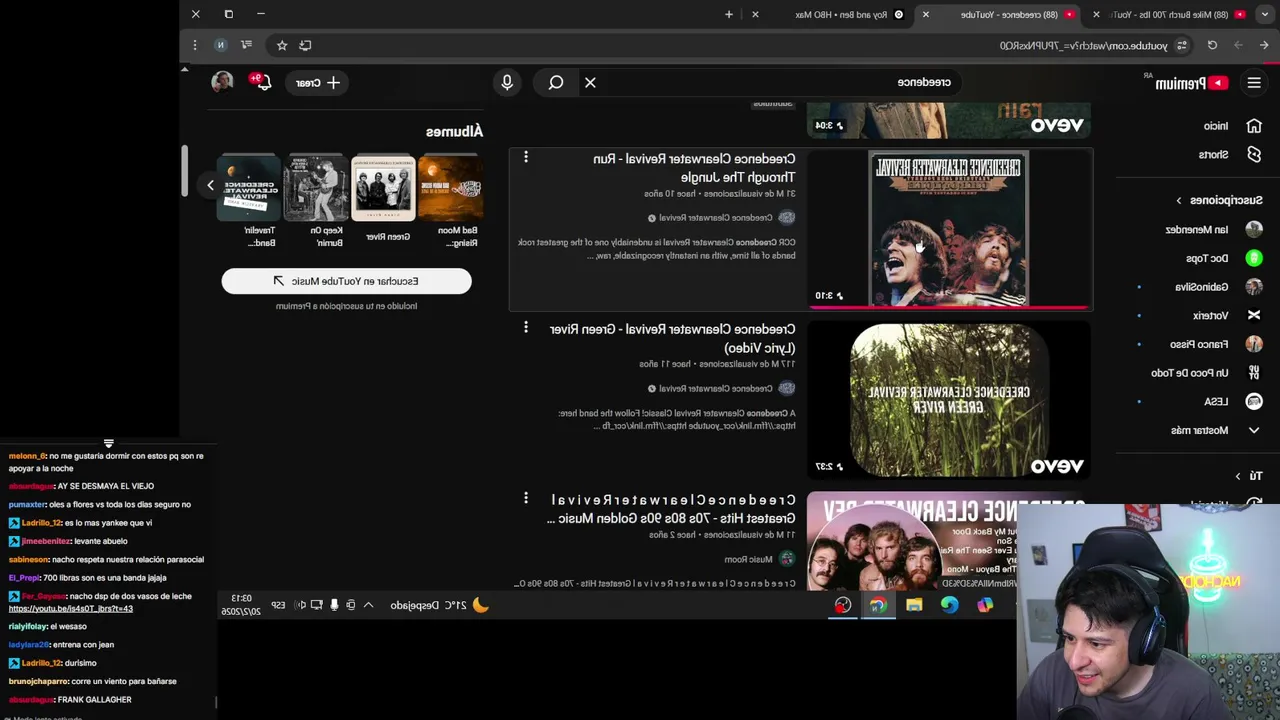Click the search magnifying glass button
Screen dimensions: 1280x720
tap(556, 83)
